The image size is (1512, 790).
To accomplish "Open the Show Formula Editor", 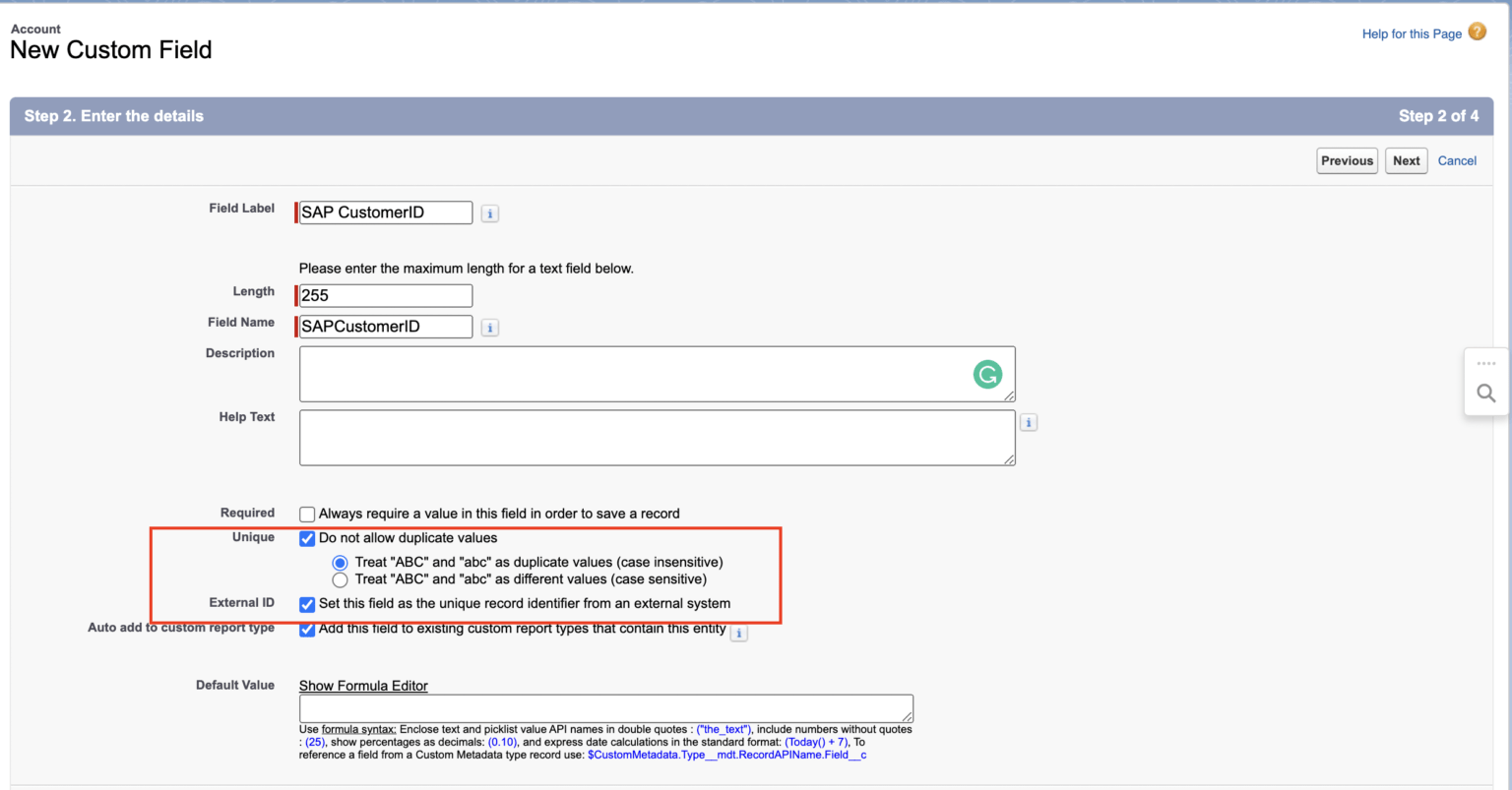I will click(x=363, y=685).
